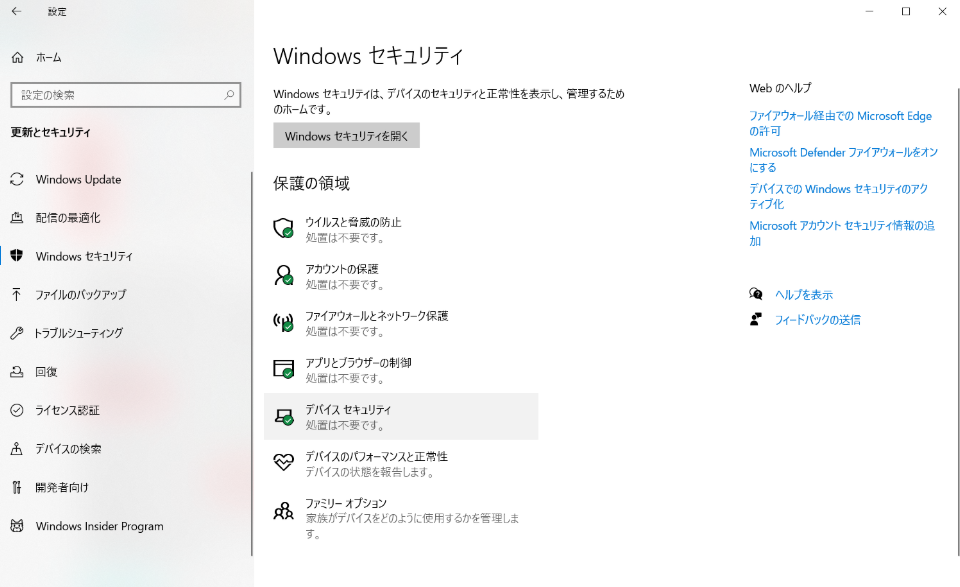Click the sidebar vertical scrollbar
This screenshot has width=960, height=587.
pyautogui.click(x=252, y=364)
